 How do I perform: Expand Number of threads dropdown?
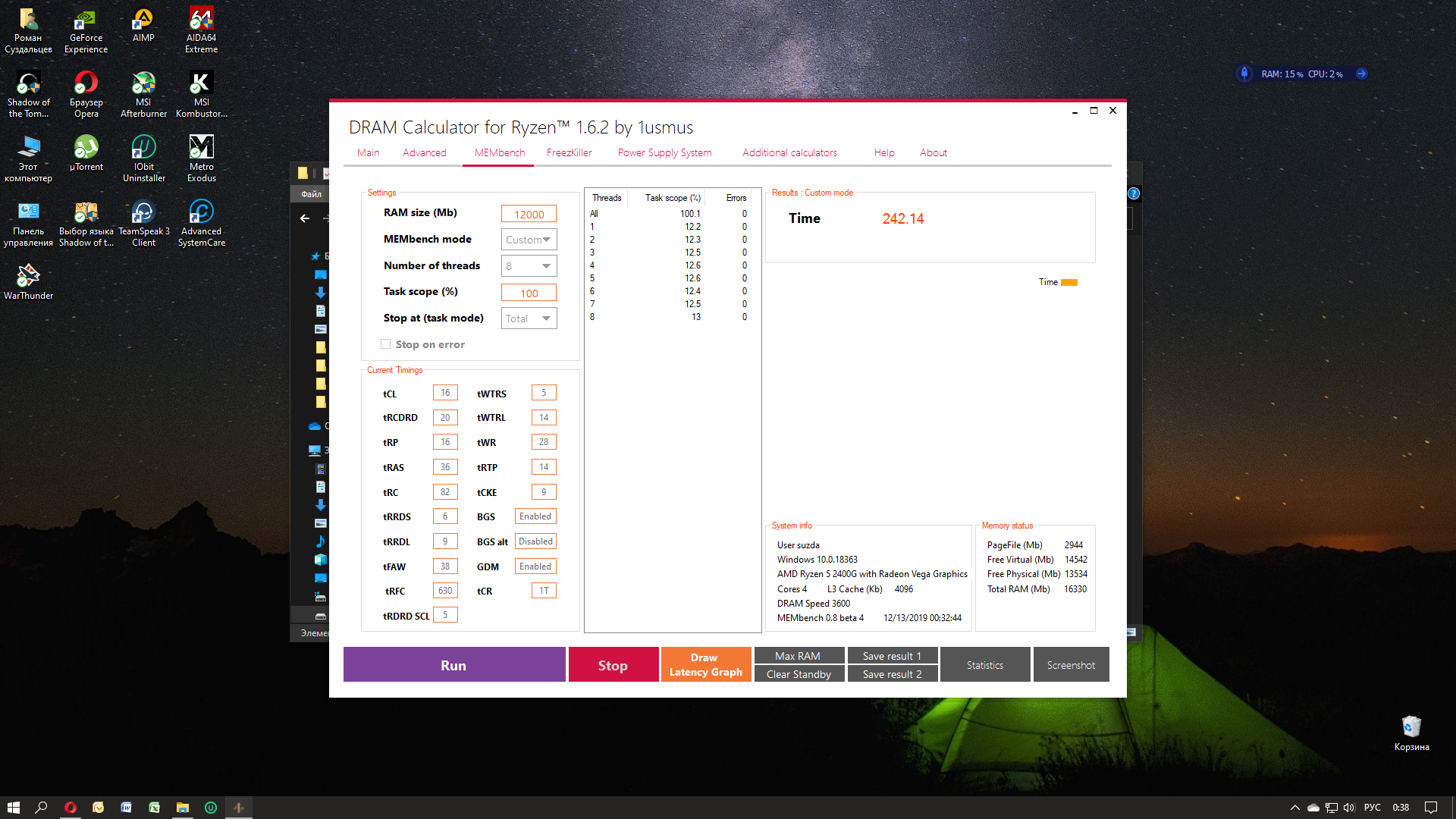[529, 266]
